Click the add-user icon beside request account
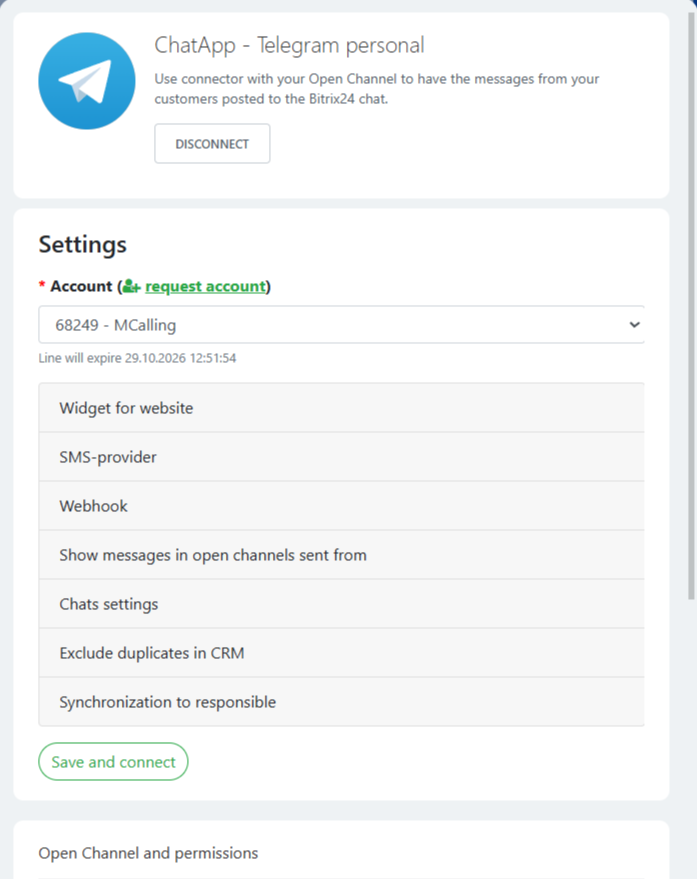This screenshot has height=879, width=697. [131, 287]
